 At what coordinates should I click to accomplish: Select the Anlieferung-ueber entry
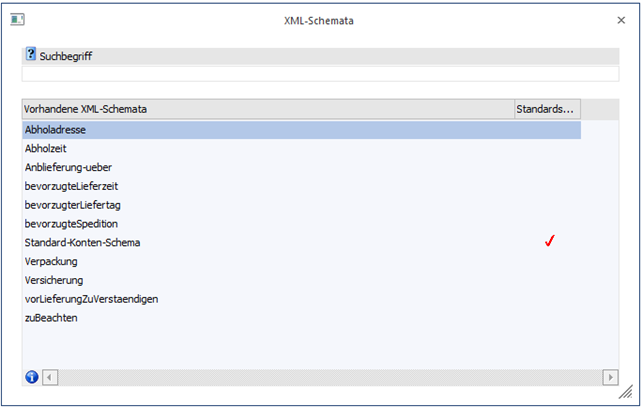coord(62,167)
